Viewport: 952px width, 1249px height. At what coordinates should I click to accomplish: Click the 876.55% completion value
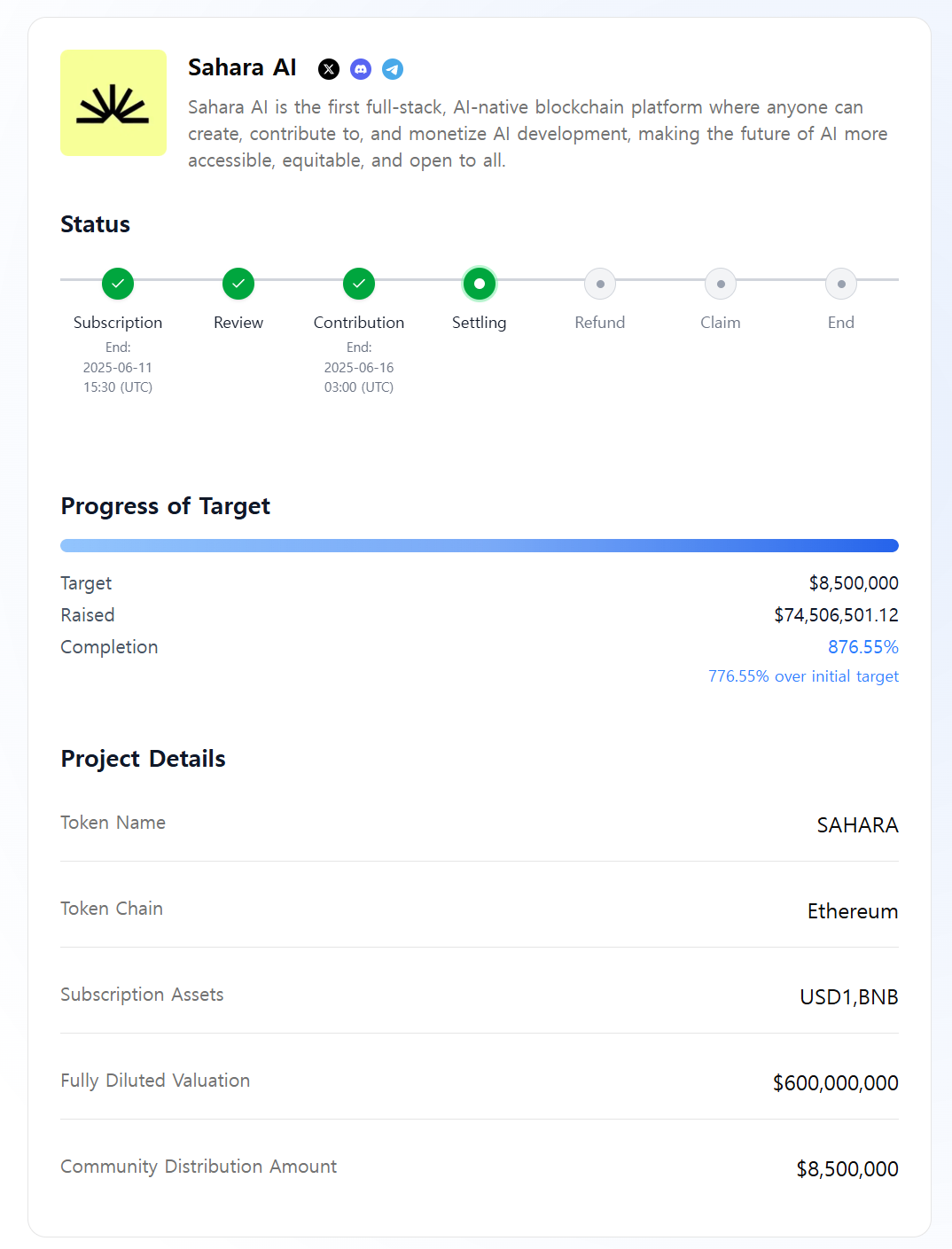[x=862, y=647]
